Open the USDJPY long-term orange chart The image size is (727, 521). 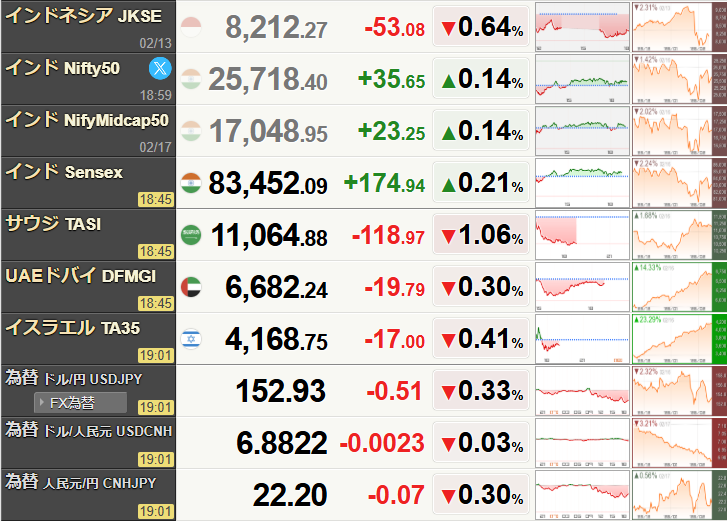tap(679, 391)
